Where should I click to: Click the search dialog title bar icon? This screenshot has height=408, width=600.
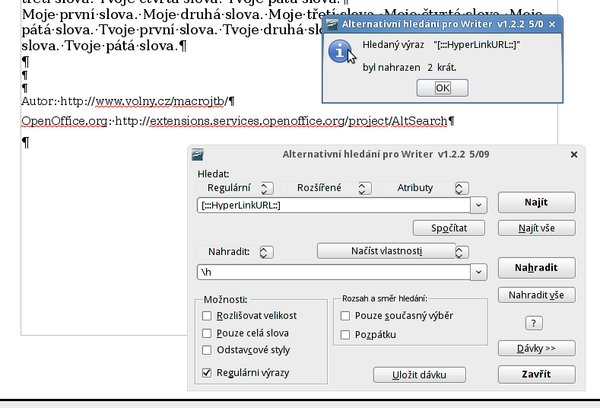[197, 155]
